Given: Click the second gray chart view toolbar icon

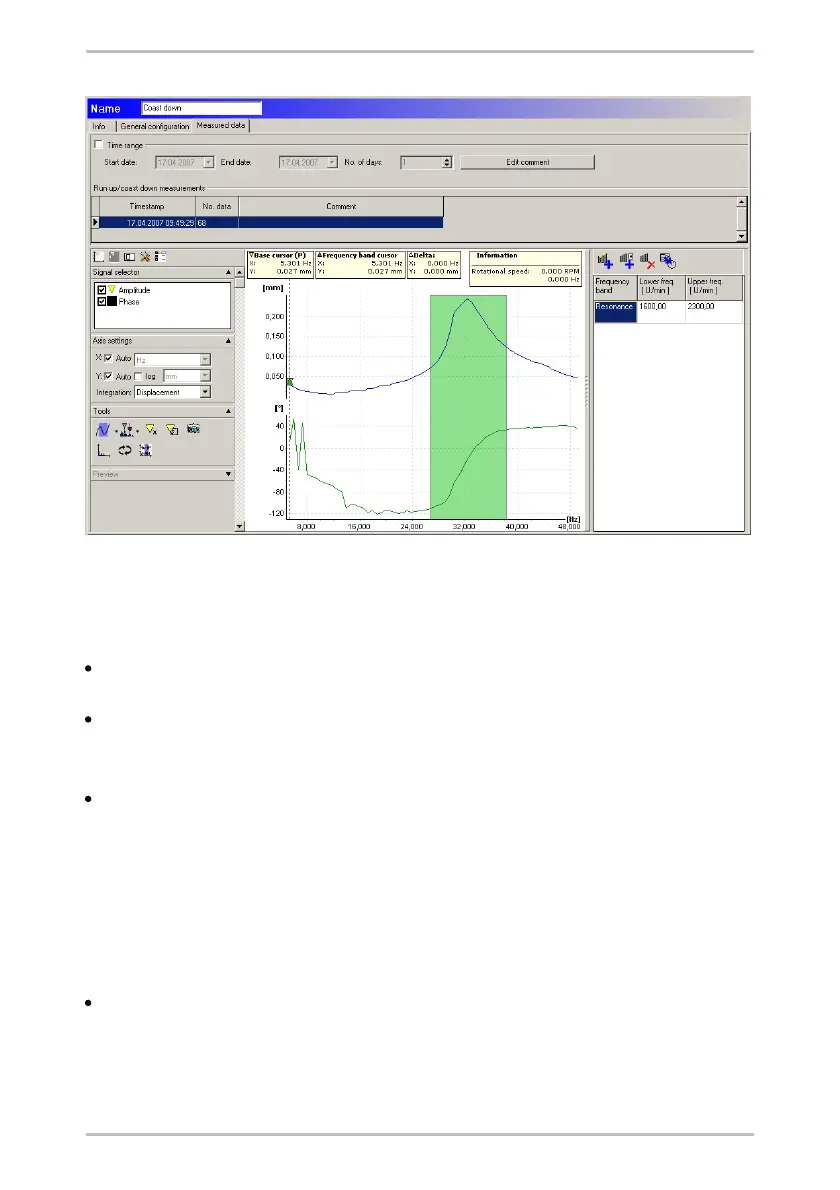Looking at the screenshot, I should (x=114, y=257).
